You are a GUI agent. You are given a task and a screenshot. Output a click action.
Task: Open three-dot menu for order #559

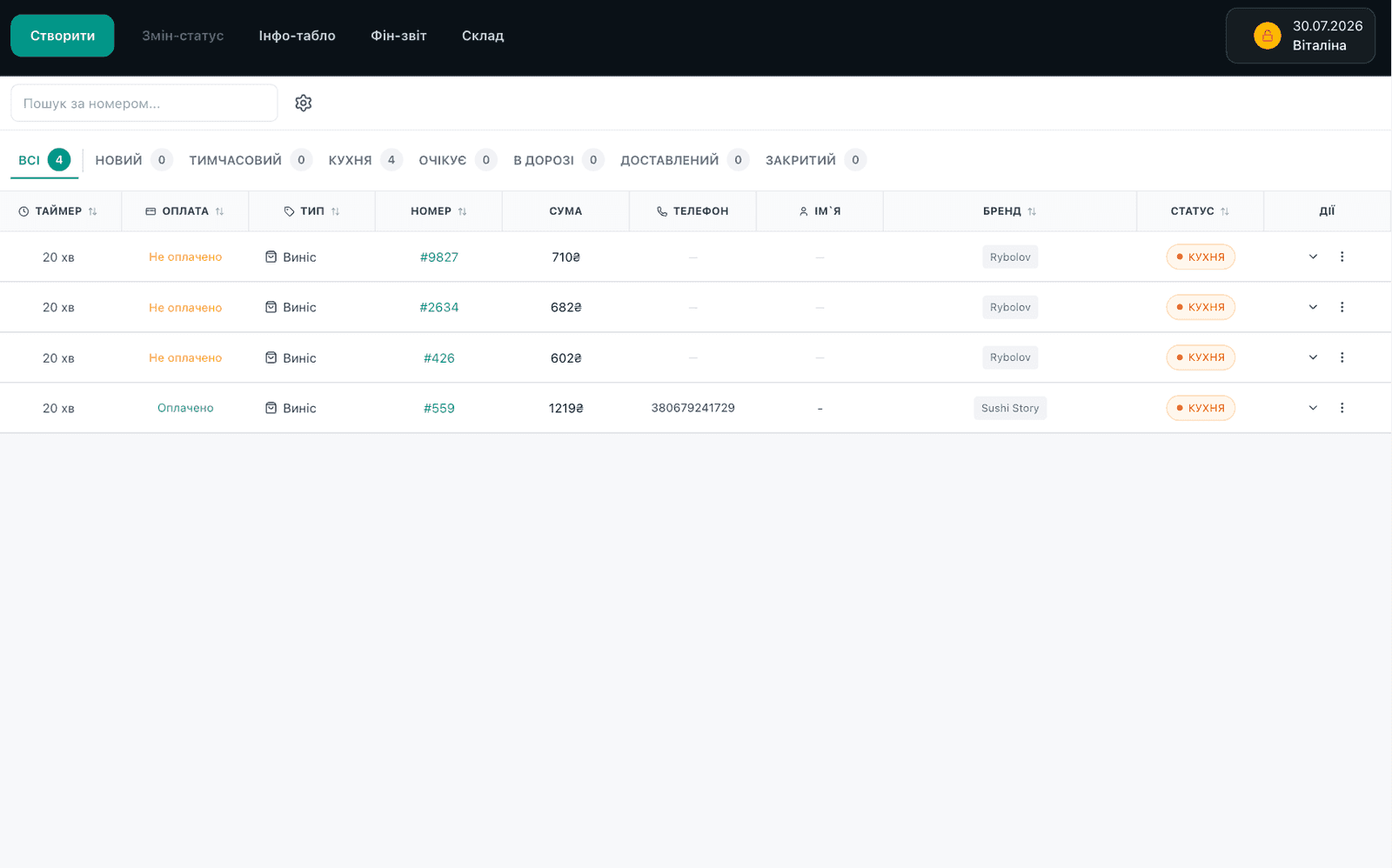(x=1342, y=408)
